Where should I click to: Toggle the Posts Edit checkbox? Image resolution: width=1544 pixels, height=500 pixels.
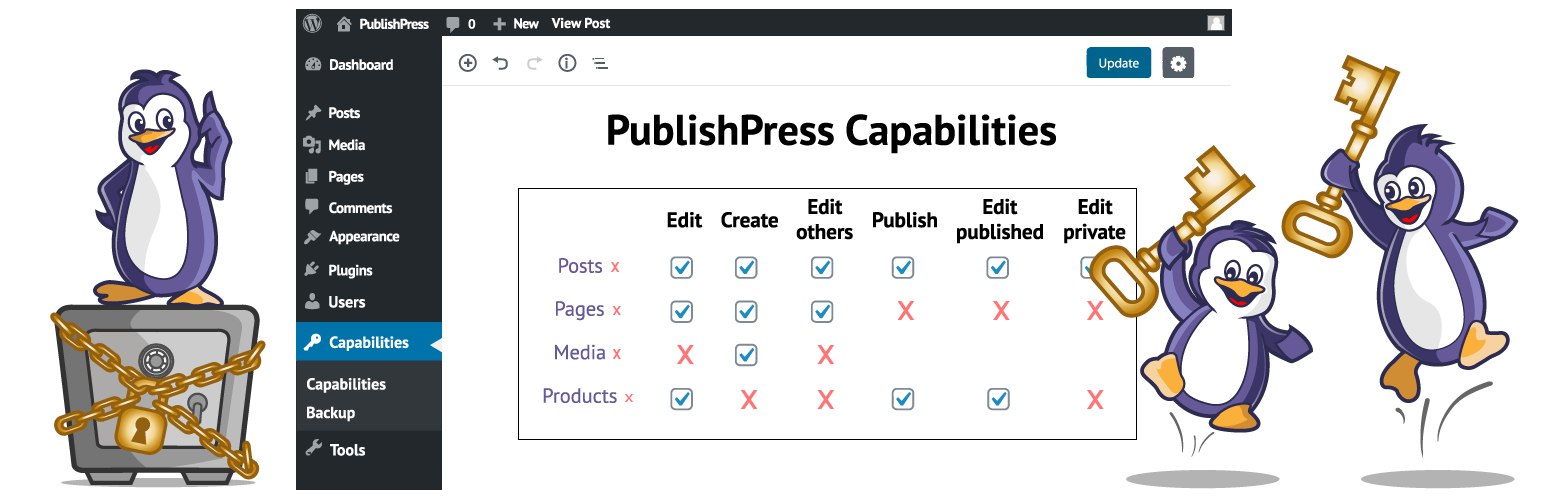(x=681, y=267)
